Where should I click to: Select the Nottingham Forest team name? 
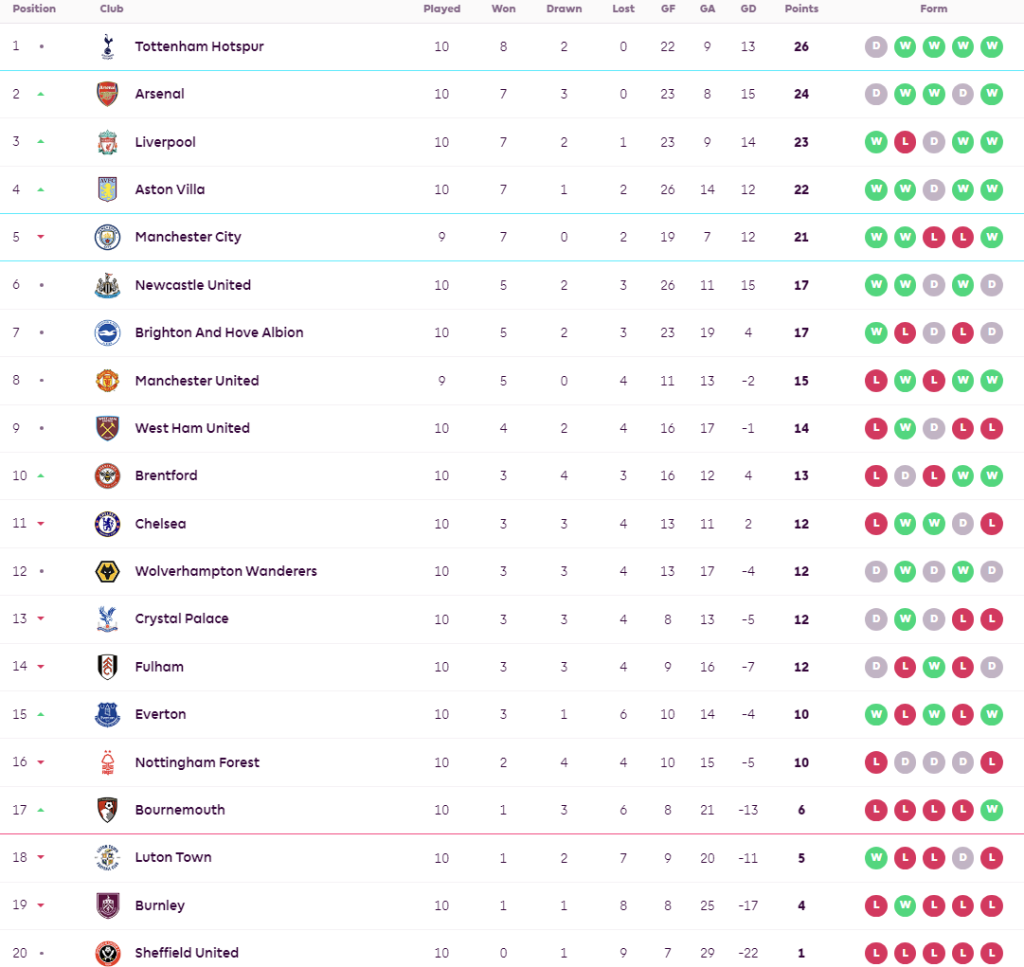[x=197, y=762]
